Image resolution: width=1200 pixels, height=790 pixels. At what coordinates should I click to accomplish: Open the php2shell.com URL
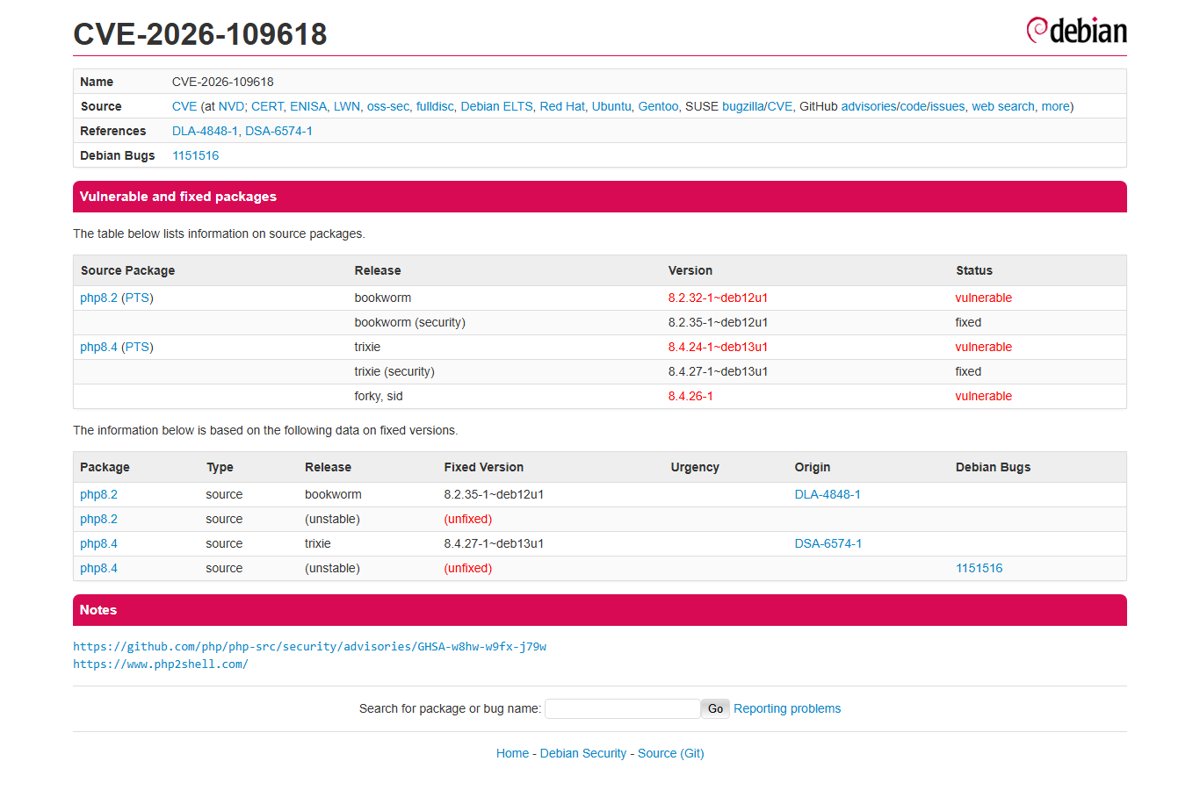[x=161, y=664]
